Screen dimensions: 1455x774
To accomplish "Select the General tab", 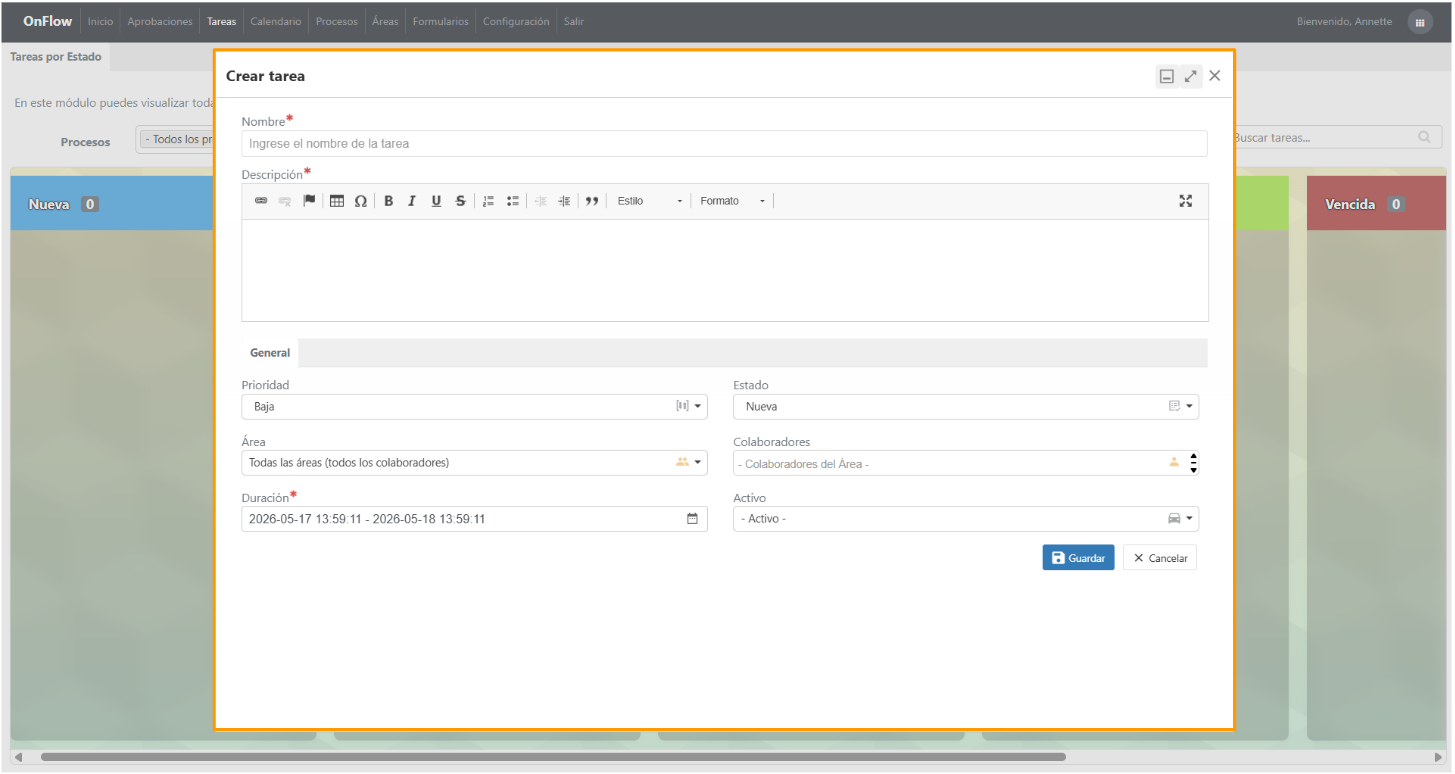I will point(270,353).
